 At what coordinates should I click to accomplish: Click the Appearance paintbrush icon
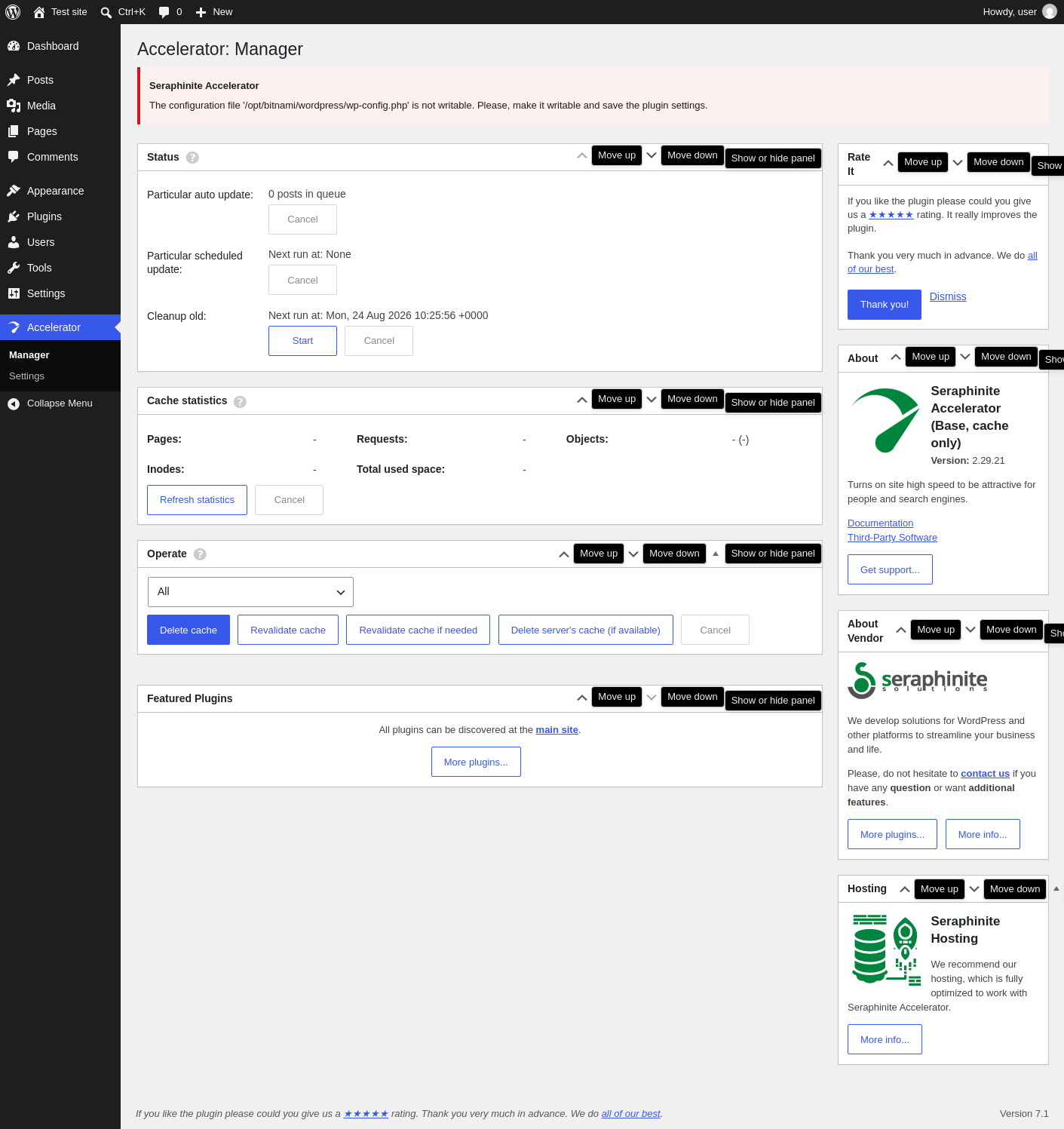pyautogui.click(x=14, y=191)
